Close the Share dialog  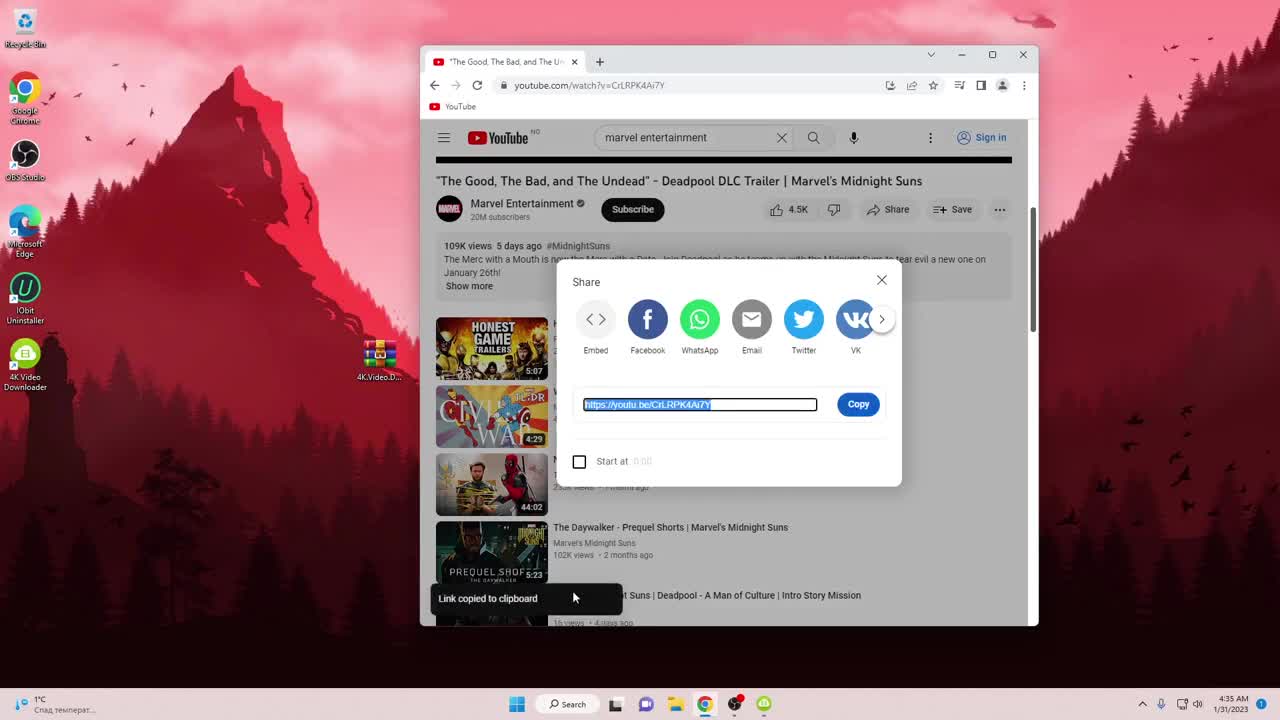pyautogui.click(x=881, y=280)
